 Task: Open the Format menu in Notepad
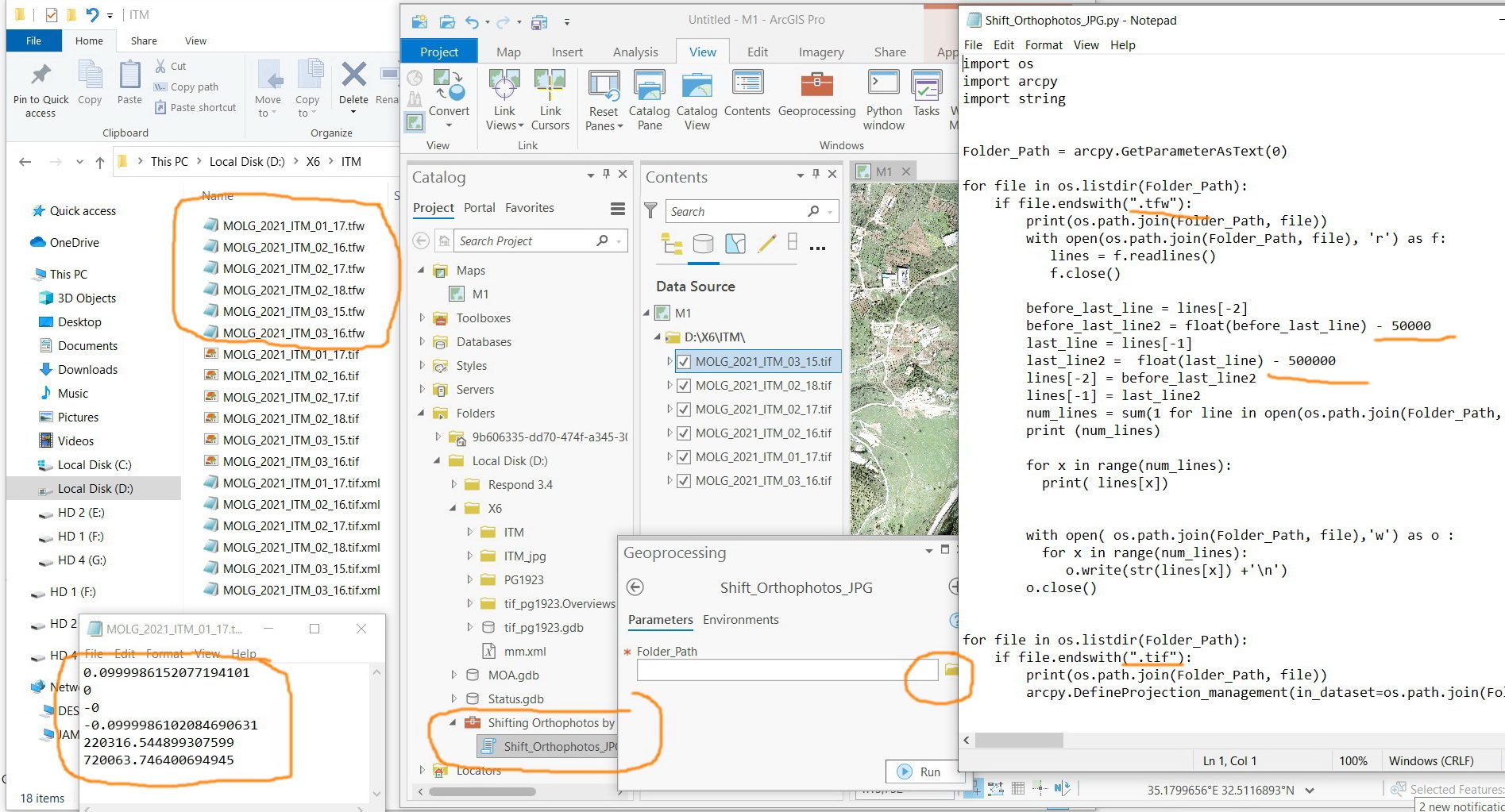pyautogui.click(x=1043, y=45)
